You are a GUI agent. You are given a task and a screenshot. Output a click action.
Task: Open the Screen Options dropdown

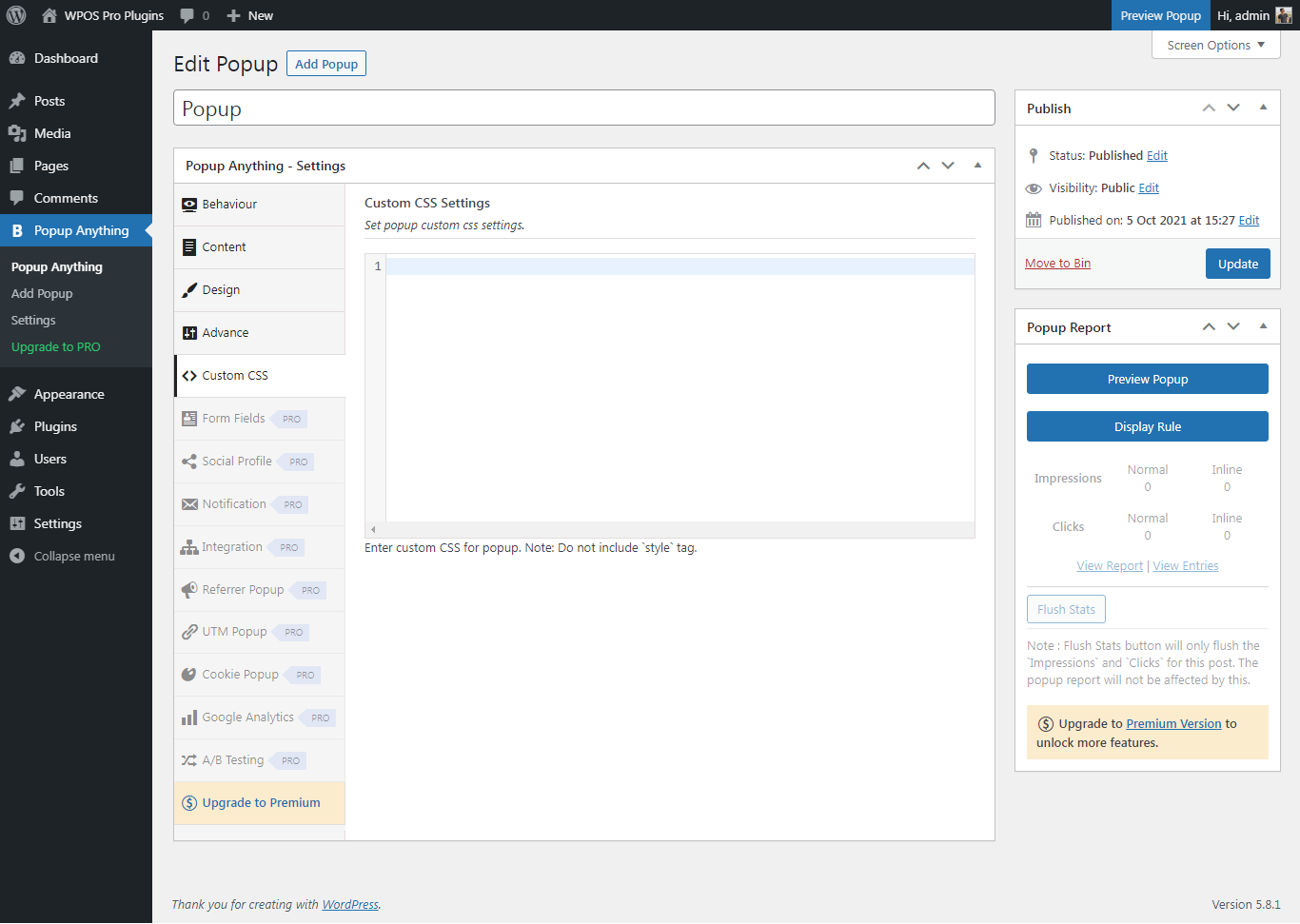1215,45
